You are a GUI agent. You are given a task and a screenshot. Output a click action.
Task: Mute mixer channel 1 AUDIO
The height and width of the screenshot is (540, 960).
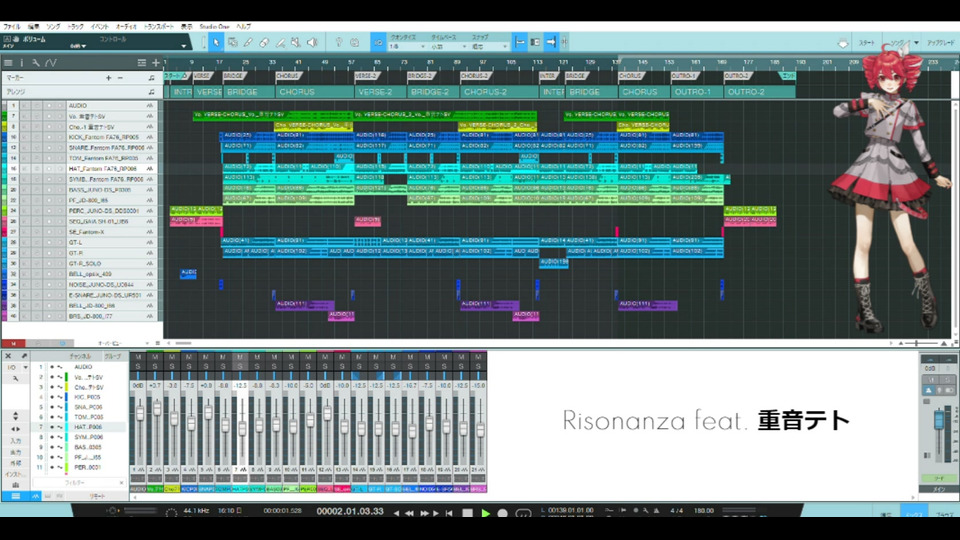138,357
